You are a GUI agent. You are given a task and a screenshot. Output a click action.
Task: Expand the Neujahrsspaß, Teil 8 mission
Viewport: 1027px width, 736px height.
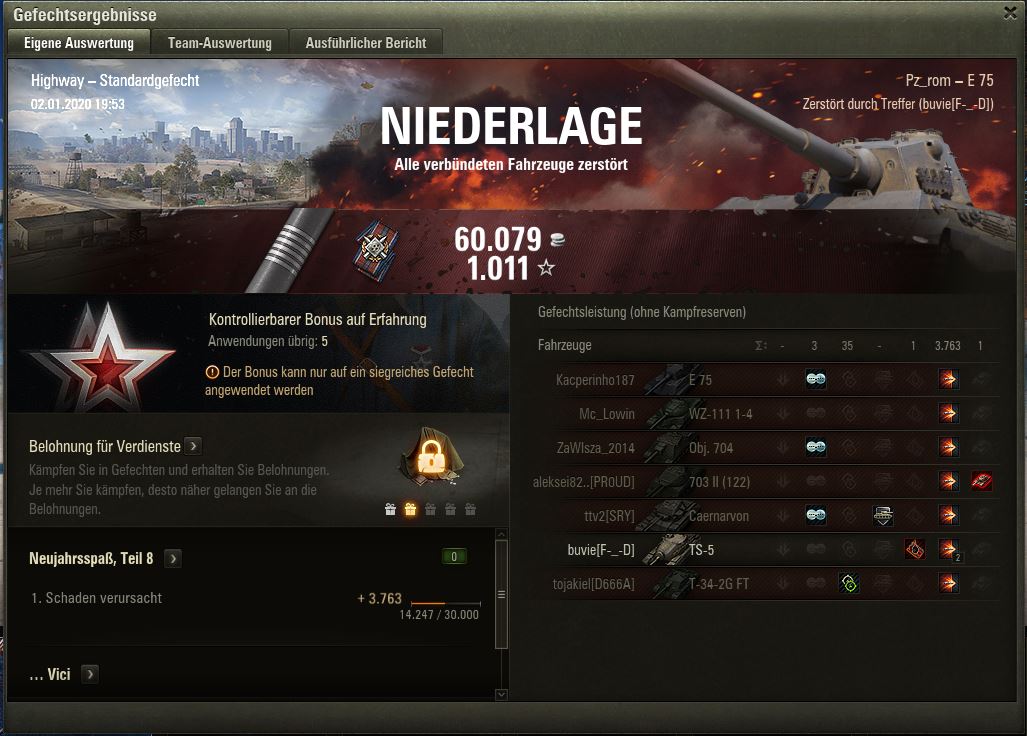click(x=173, y=559)
